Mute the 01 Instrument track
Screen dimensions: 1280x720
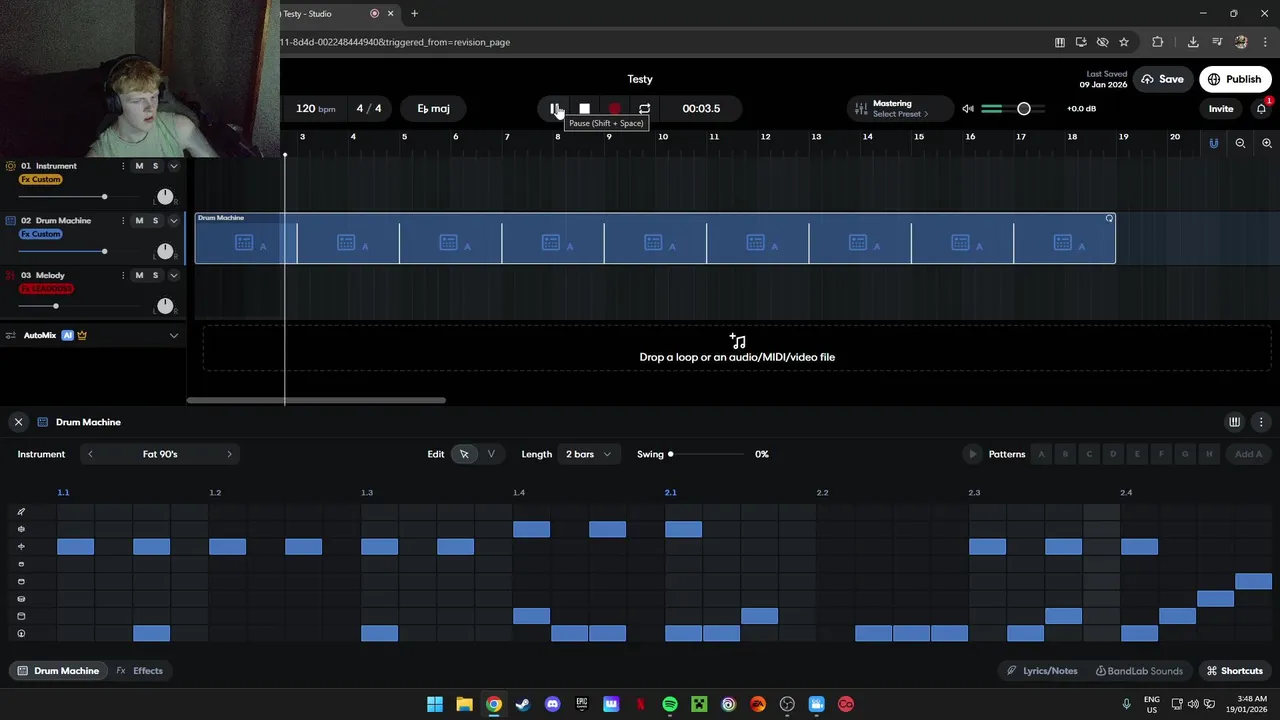click(139, 166)
